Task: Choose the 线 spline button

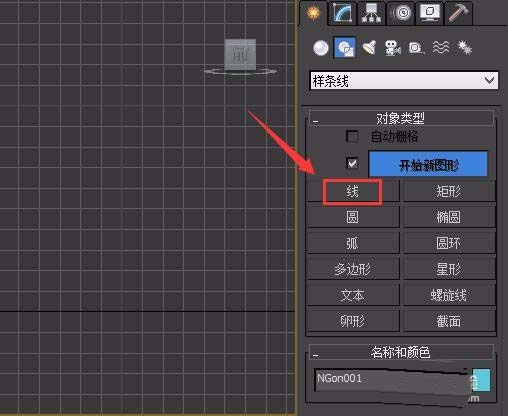Action: (353, 191)
